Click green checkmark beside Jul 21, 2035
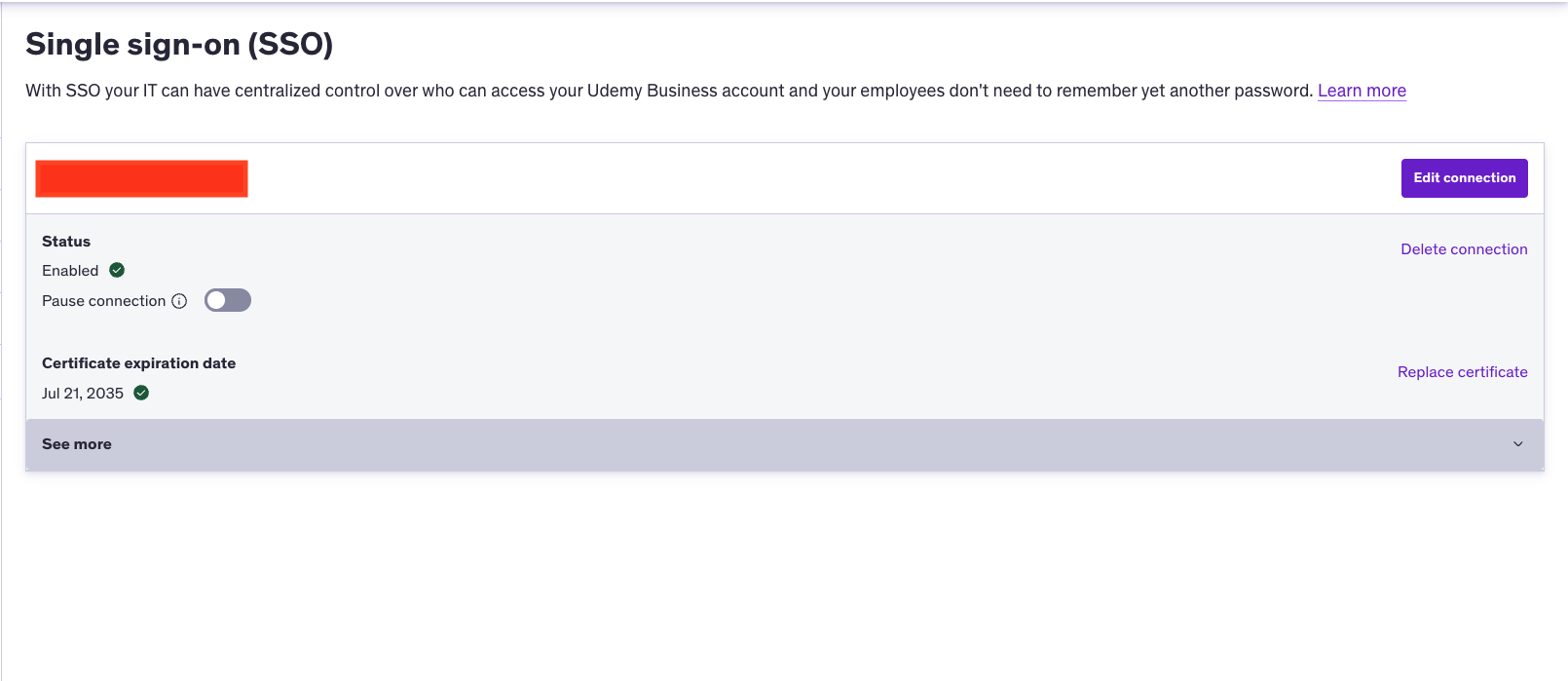The width and height of the screenshot is (1568, 681). click(141, 393)
